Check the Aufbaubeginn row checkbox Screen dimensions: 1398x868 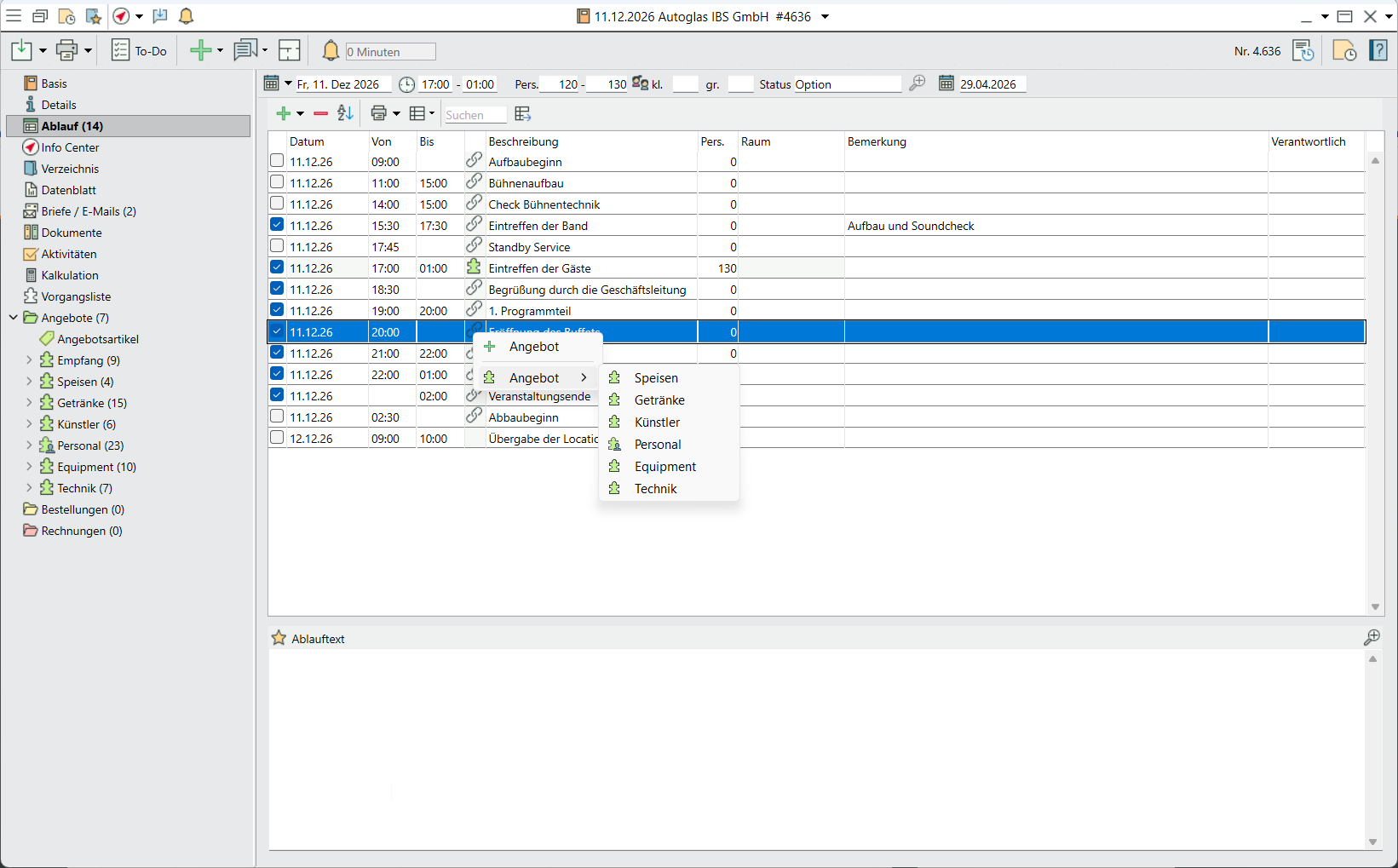[x=277, y=161]
